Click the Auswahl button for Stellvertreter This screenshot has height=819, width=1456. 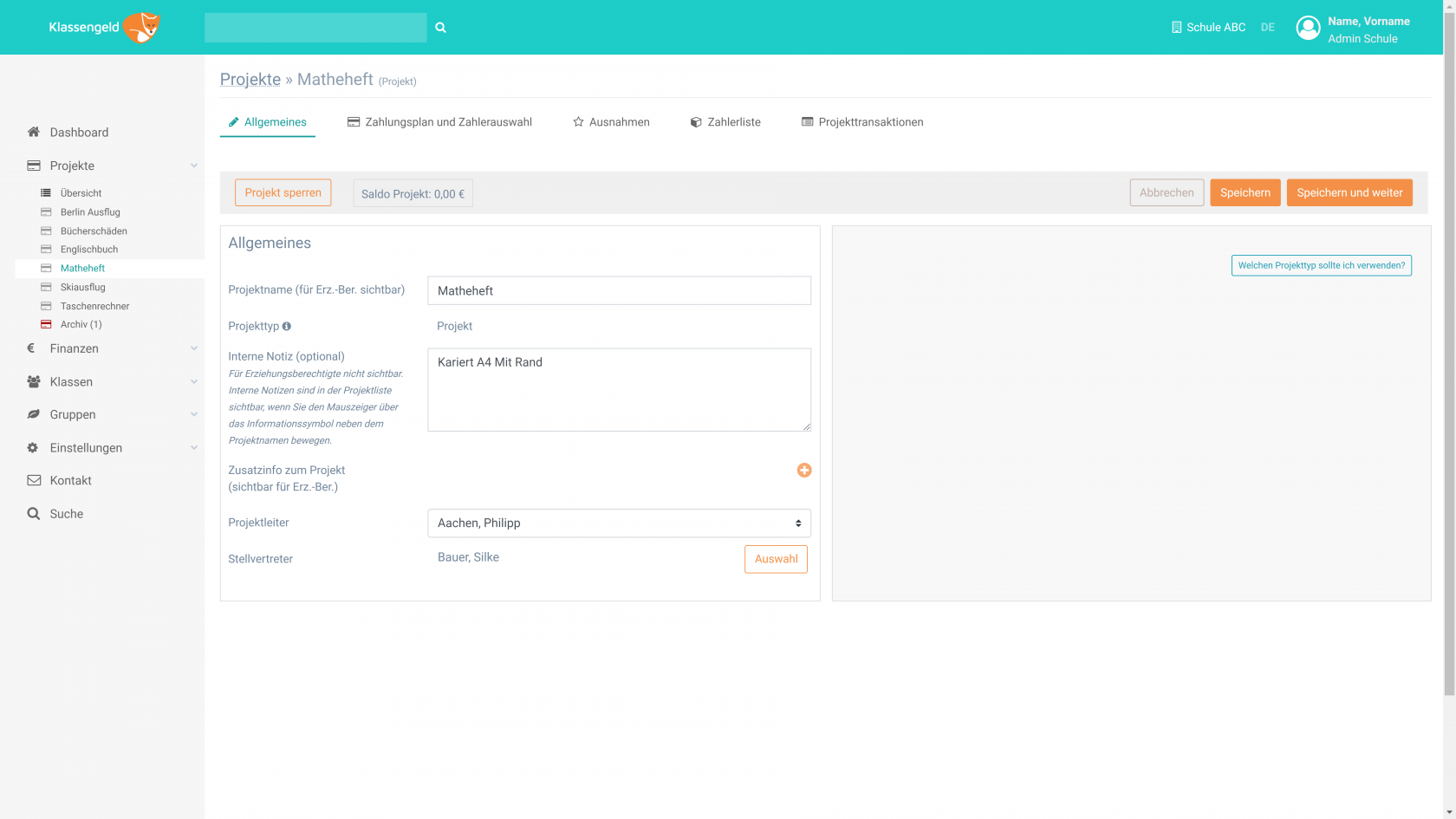point(776,559)
